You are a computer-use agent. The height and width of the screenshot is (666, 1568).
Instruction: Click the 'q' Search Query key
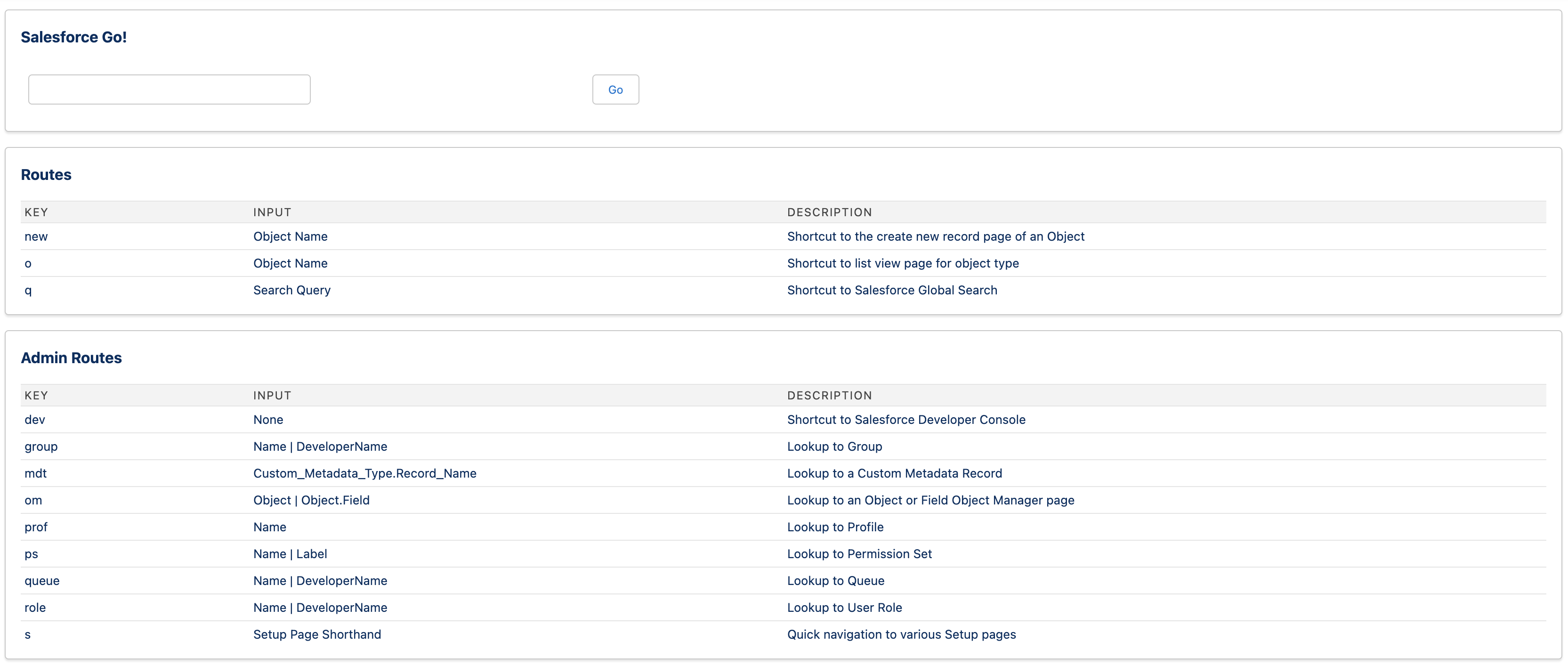(28, 290)
